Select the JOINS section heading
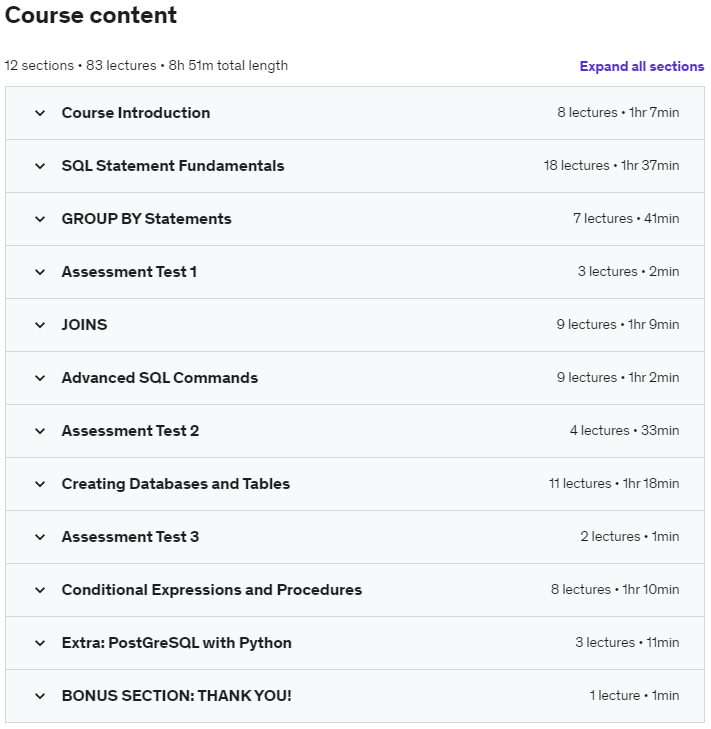711x729 pixels. pos(84,325)
